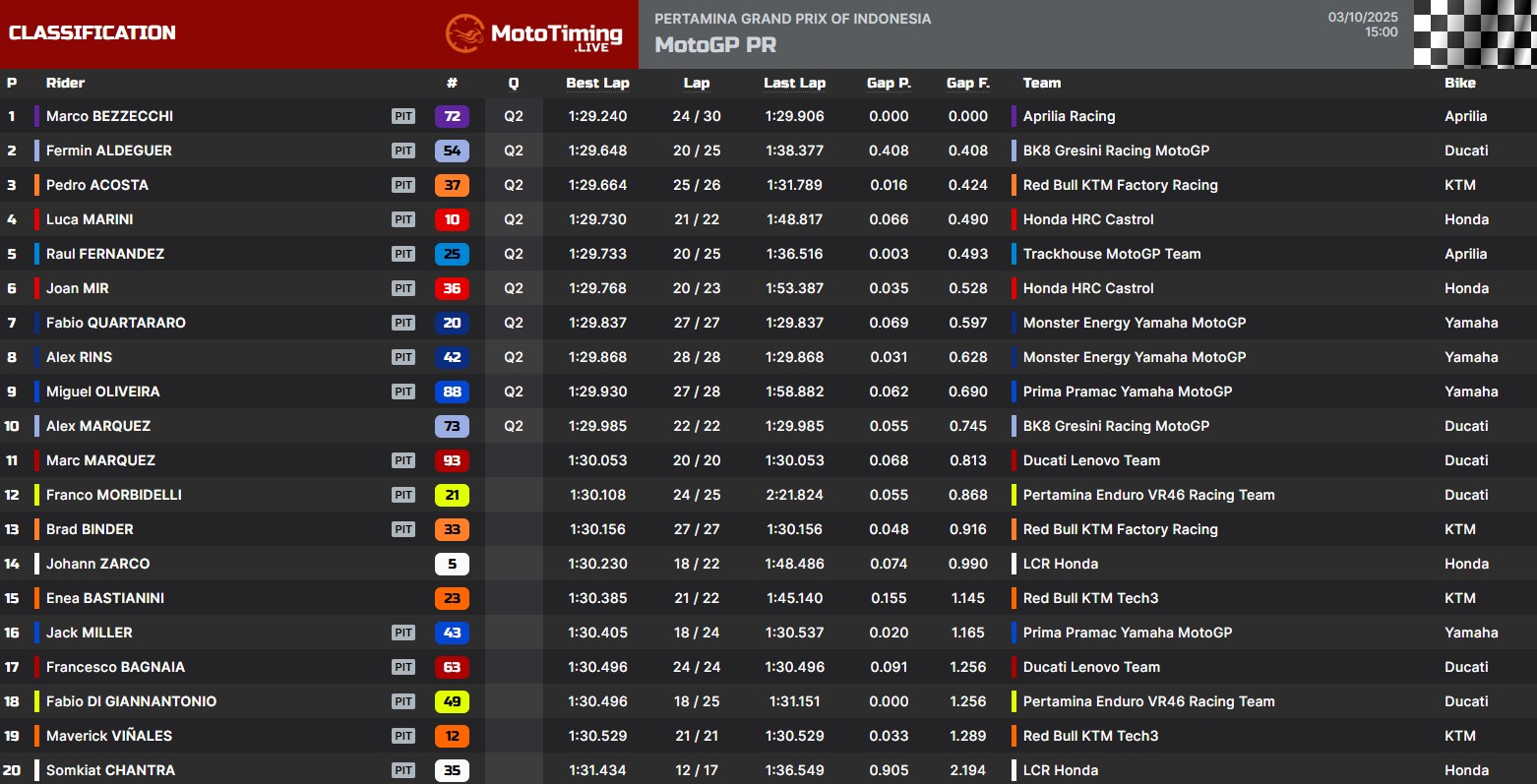Click the Team column header
The image size is (1537, 784).
click(1041, 83)
